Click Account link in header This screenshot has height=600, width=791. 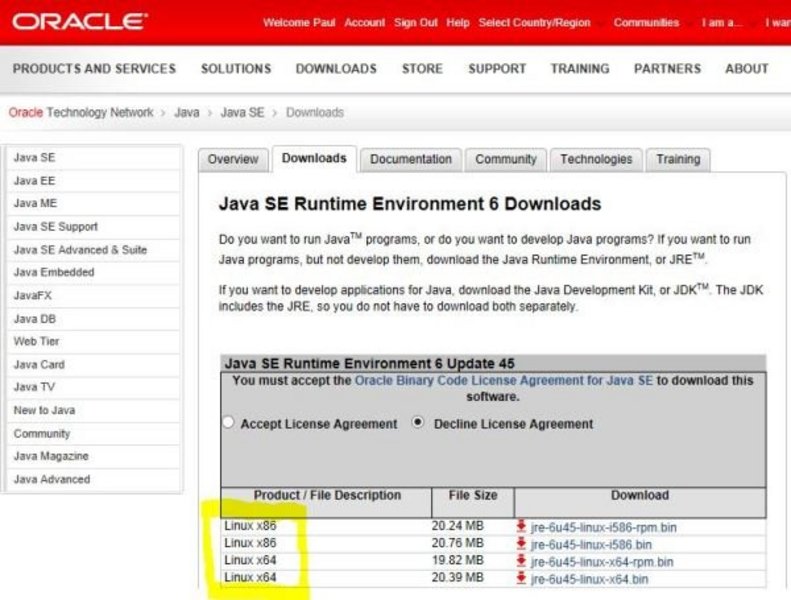click(x=365, y=23)
